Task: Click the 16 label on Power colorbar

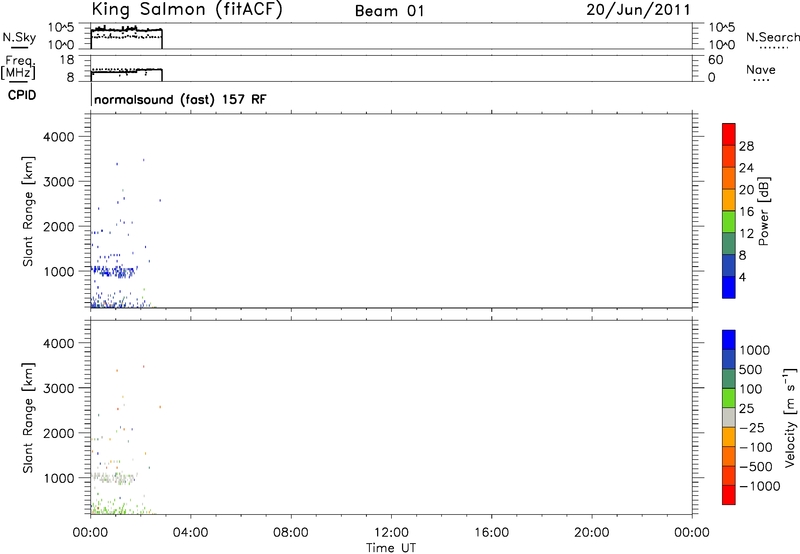Action: pos(746,212)
